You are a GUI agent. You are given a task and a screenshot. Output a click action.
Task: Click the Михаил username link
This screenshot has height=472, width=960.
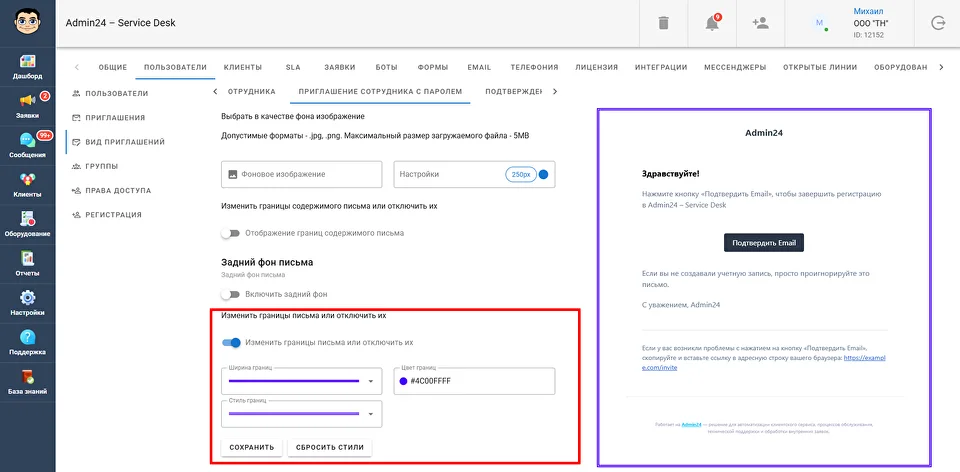coord(869,12)
